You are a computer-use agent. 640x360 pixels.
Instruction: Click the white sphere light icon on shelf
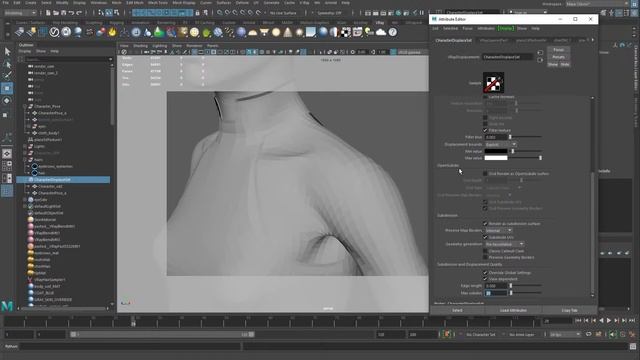tap(276, 32)
